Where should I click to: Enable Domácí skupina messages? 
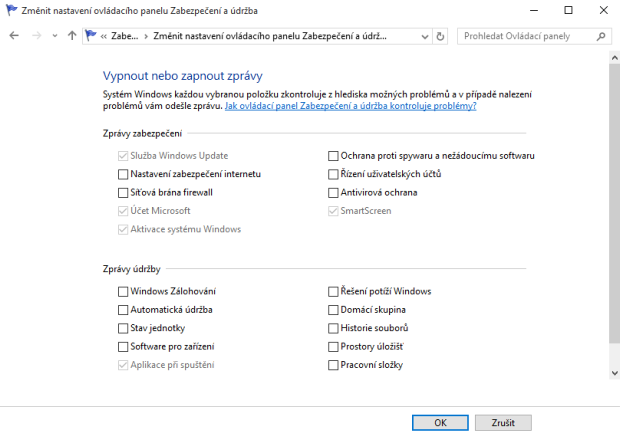333,310
